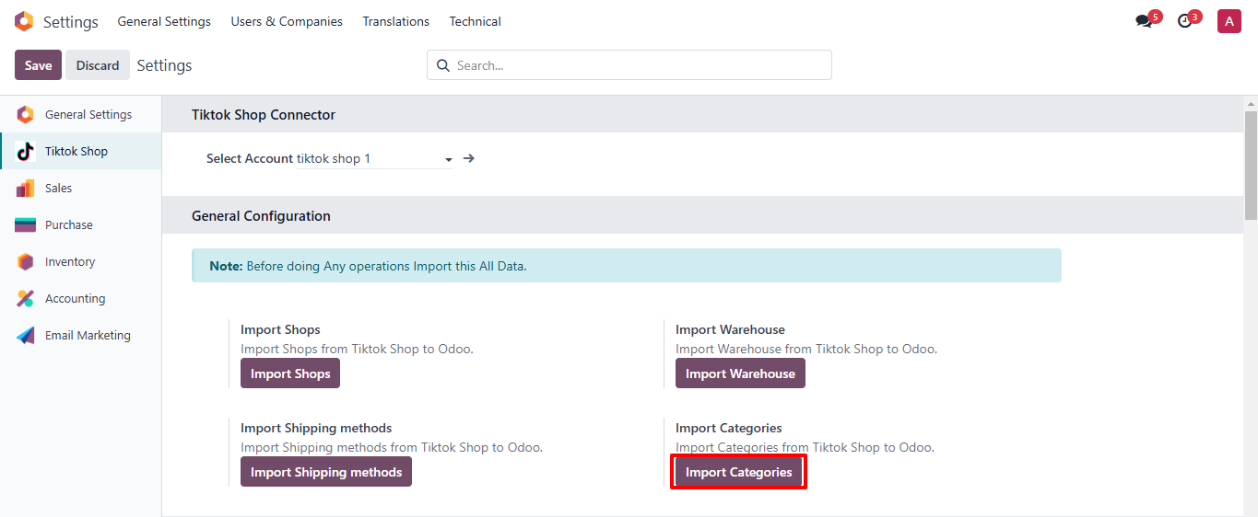The width and height of the screenshot is (1258, 517).
Task: Open the Tiktok Shop sidebar icon
Action: (x=26, y=151)
